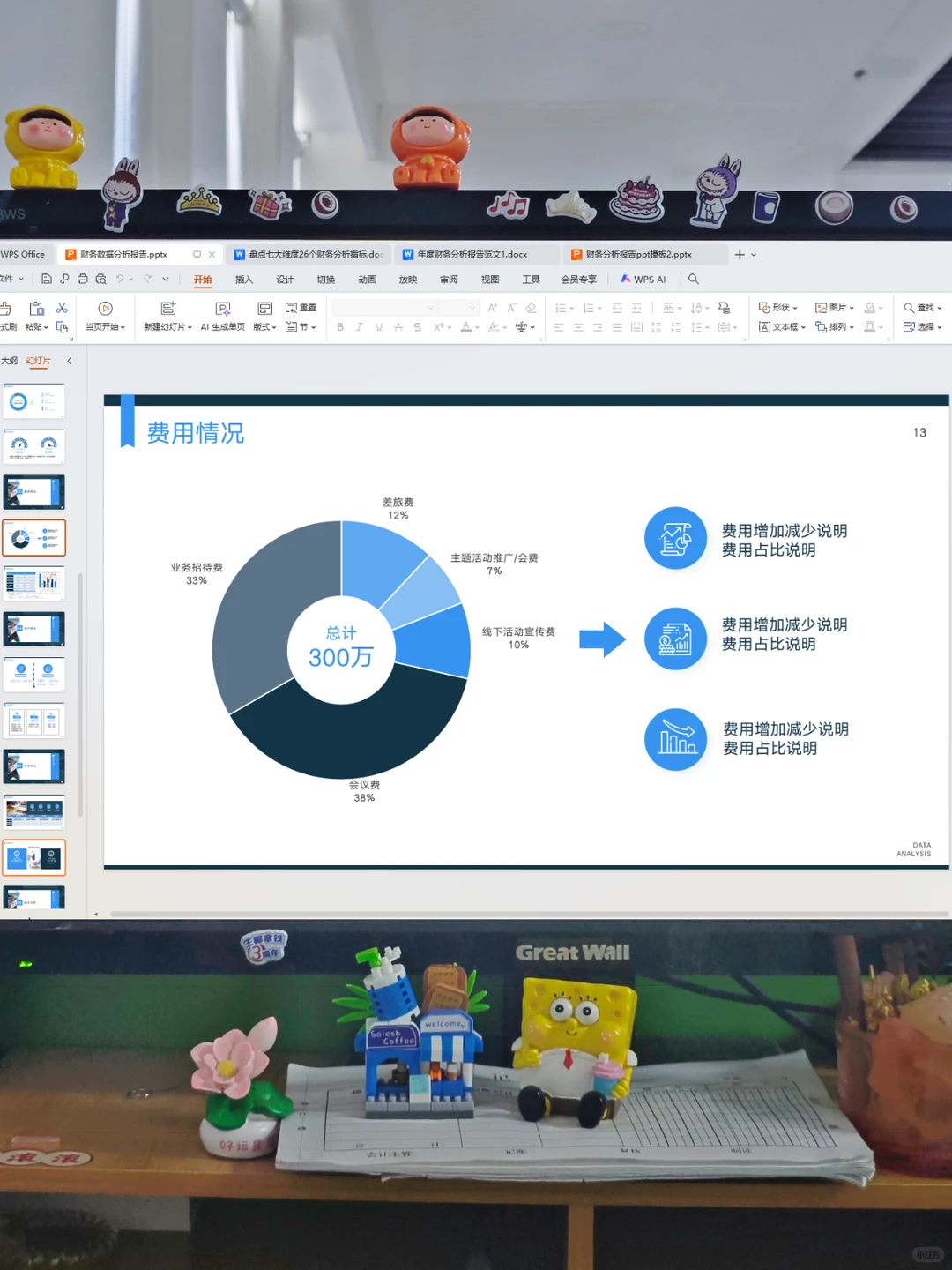Click increase font size A+ icon
Screen dimensions: 952x1270
point(493,308)
